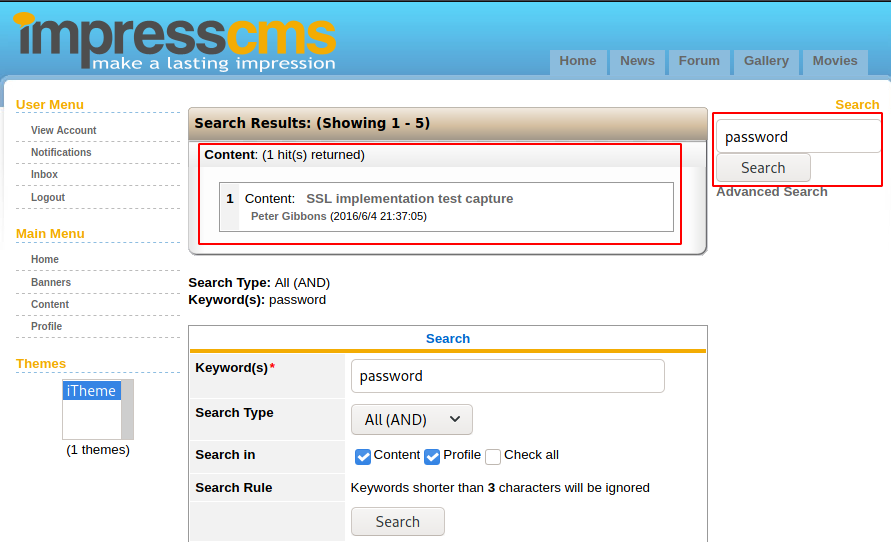Open the Movies tab
The image size is (891, 542).
click(835, 61)
